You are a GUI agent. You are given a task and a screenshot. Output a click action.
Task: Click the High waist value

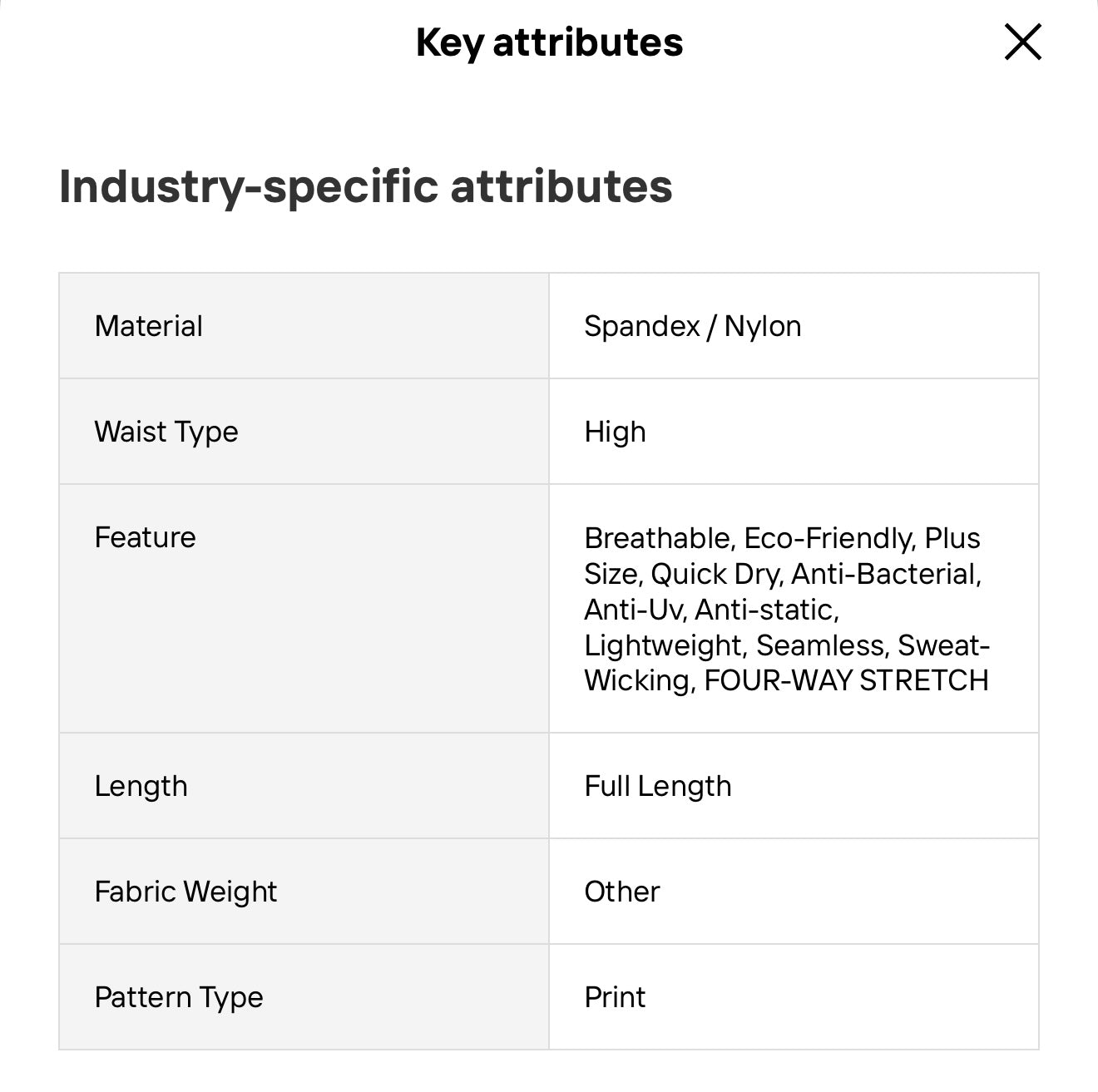pyautogui.click(x=615, y=432)
